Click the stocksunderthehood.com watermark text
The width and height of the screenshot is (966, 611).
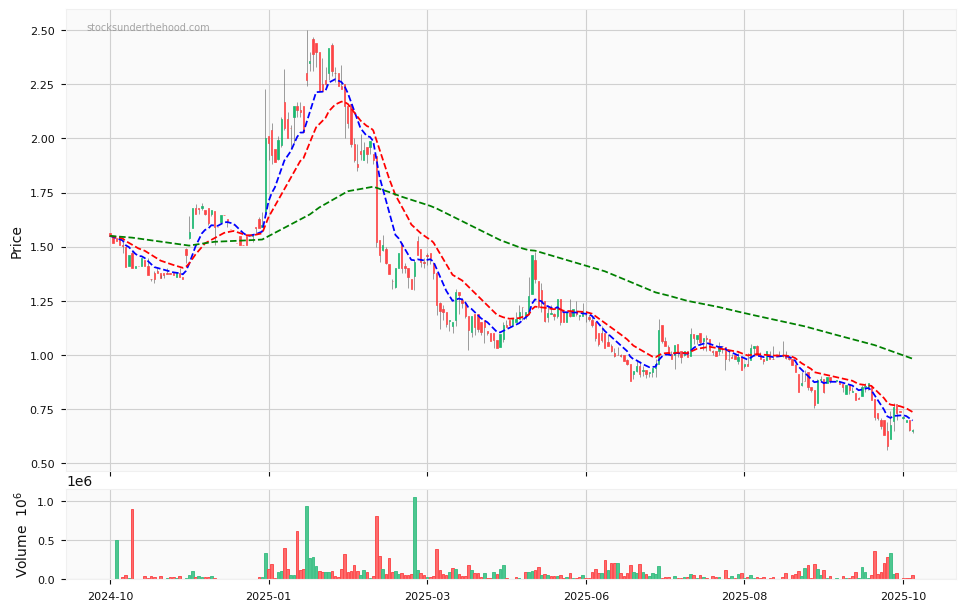pyautogui.click(x=148, y=28)
